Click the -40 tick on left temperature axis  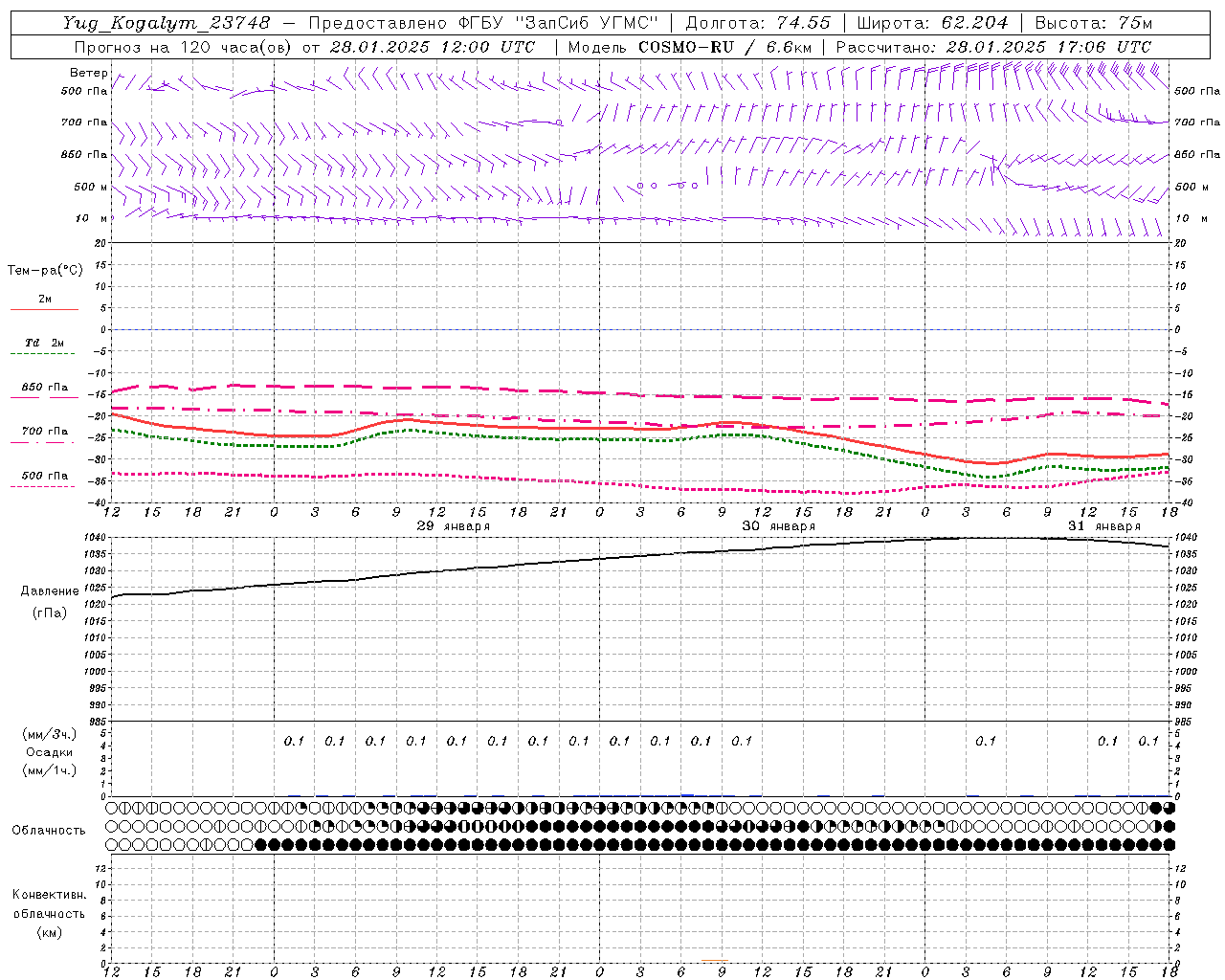(99, 502)
